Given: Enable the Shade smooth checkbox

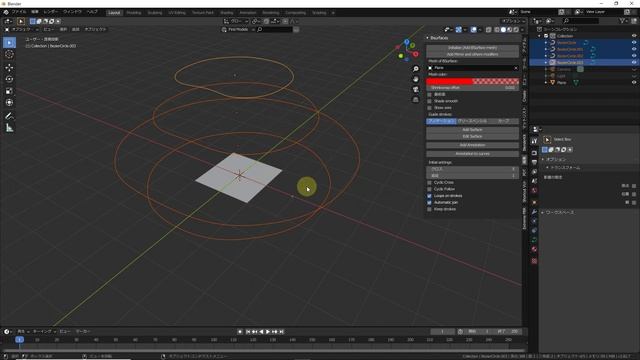Looking at the screenshot, I should point(429,101).
